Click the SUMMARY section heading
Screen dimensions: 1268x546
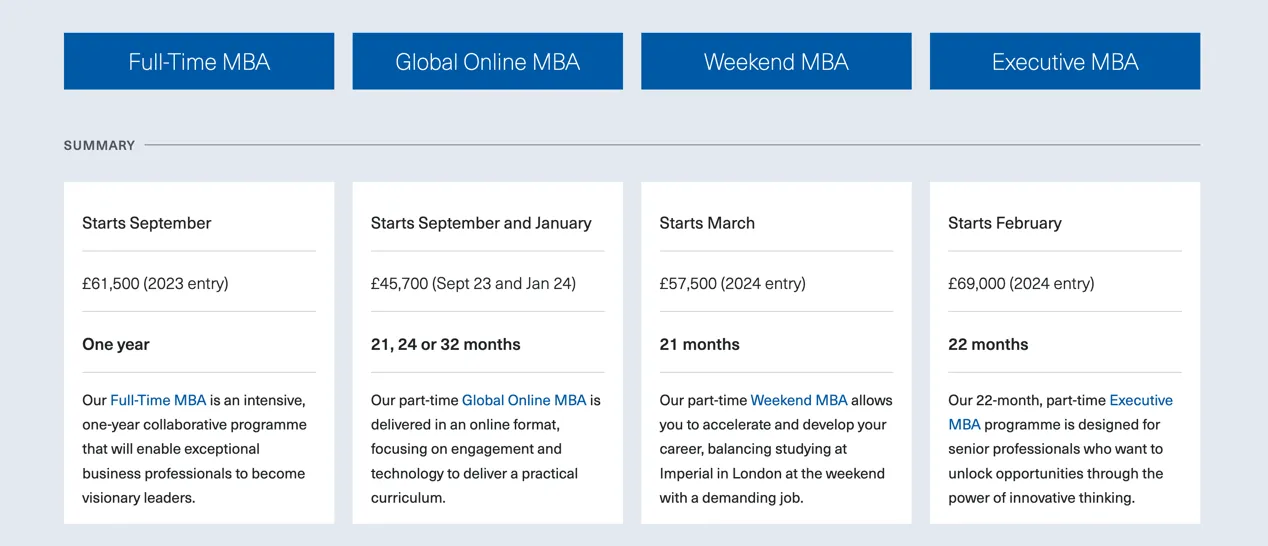[x=99, y=145]
